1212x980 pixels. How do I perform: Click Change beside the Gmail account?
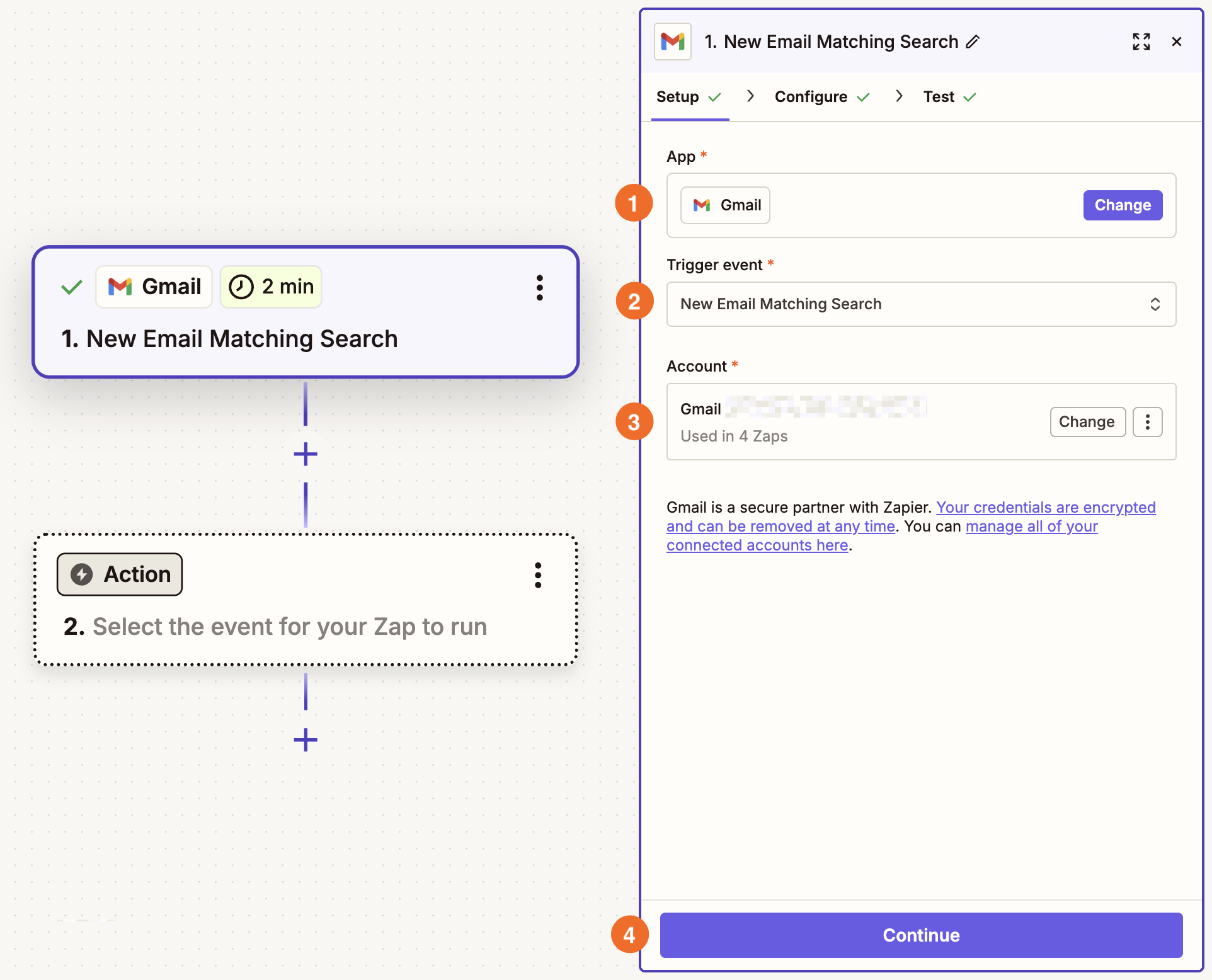(x=1087, y=421)
